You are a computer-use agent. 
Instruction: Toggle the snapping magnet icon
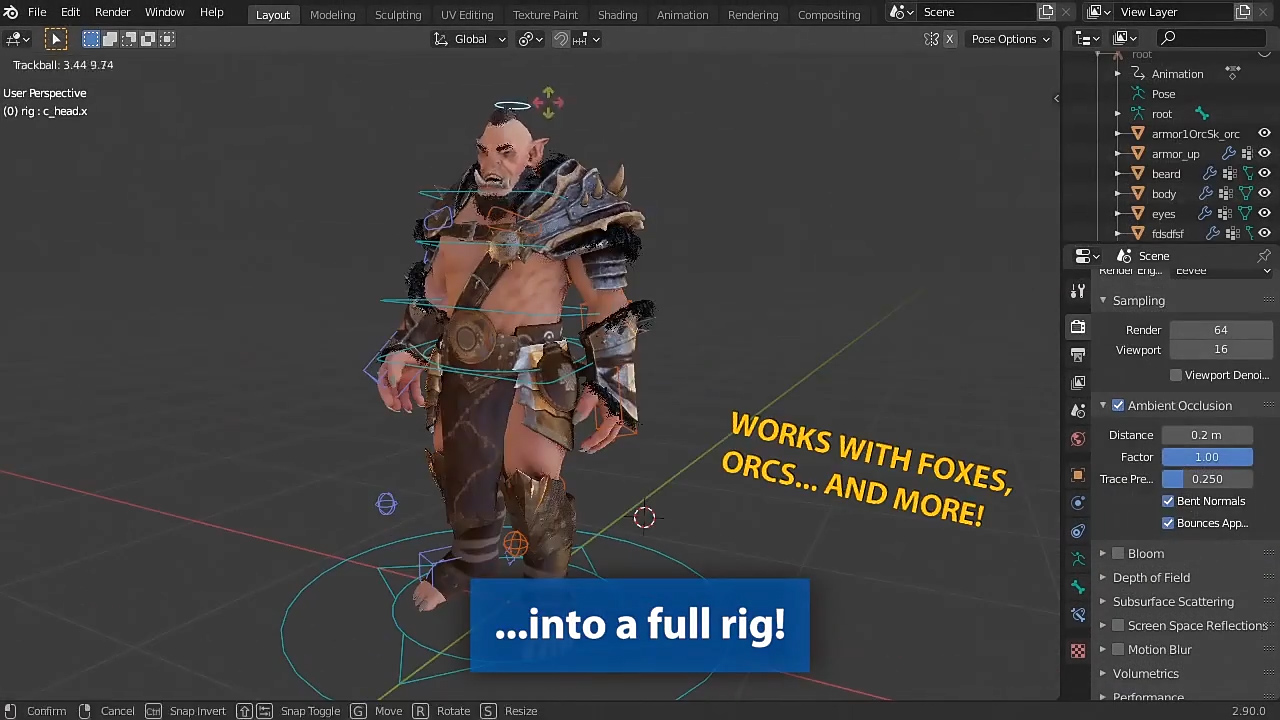[x=562, y=39]
